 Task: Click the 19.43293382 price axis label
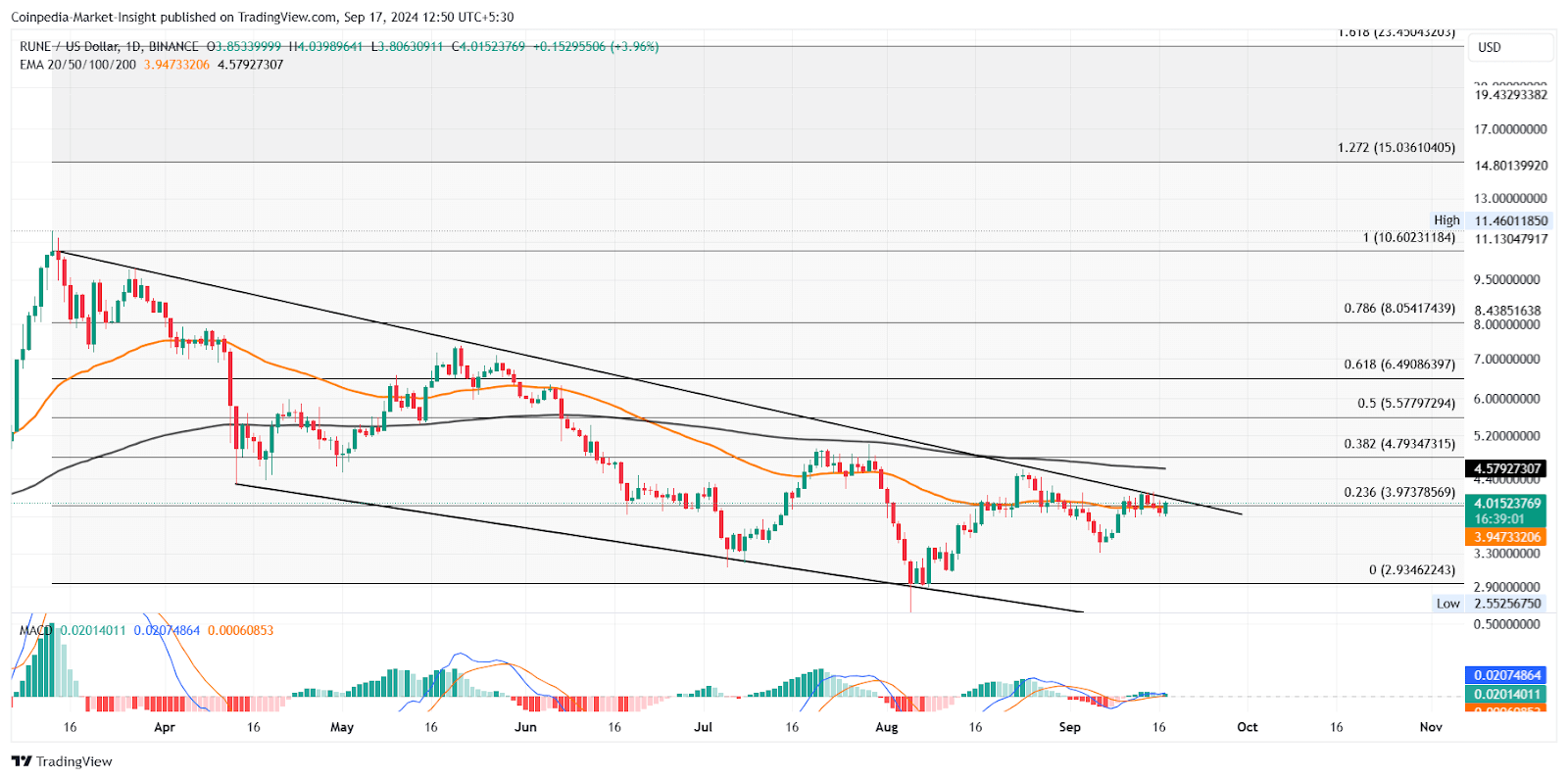click(x=1510, y=95)
